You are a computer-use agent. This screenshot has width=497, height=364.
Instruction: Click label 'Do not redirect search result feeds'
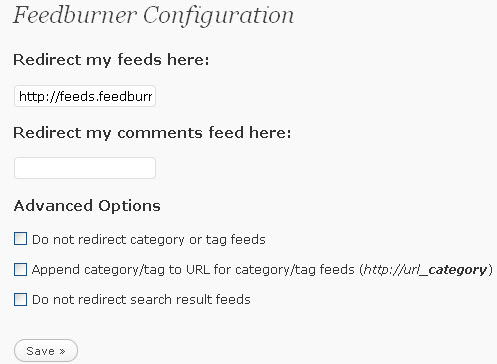(x=141, y=300)
